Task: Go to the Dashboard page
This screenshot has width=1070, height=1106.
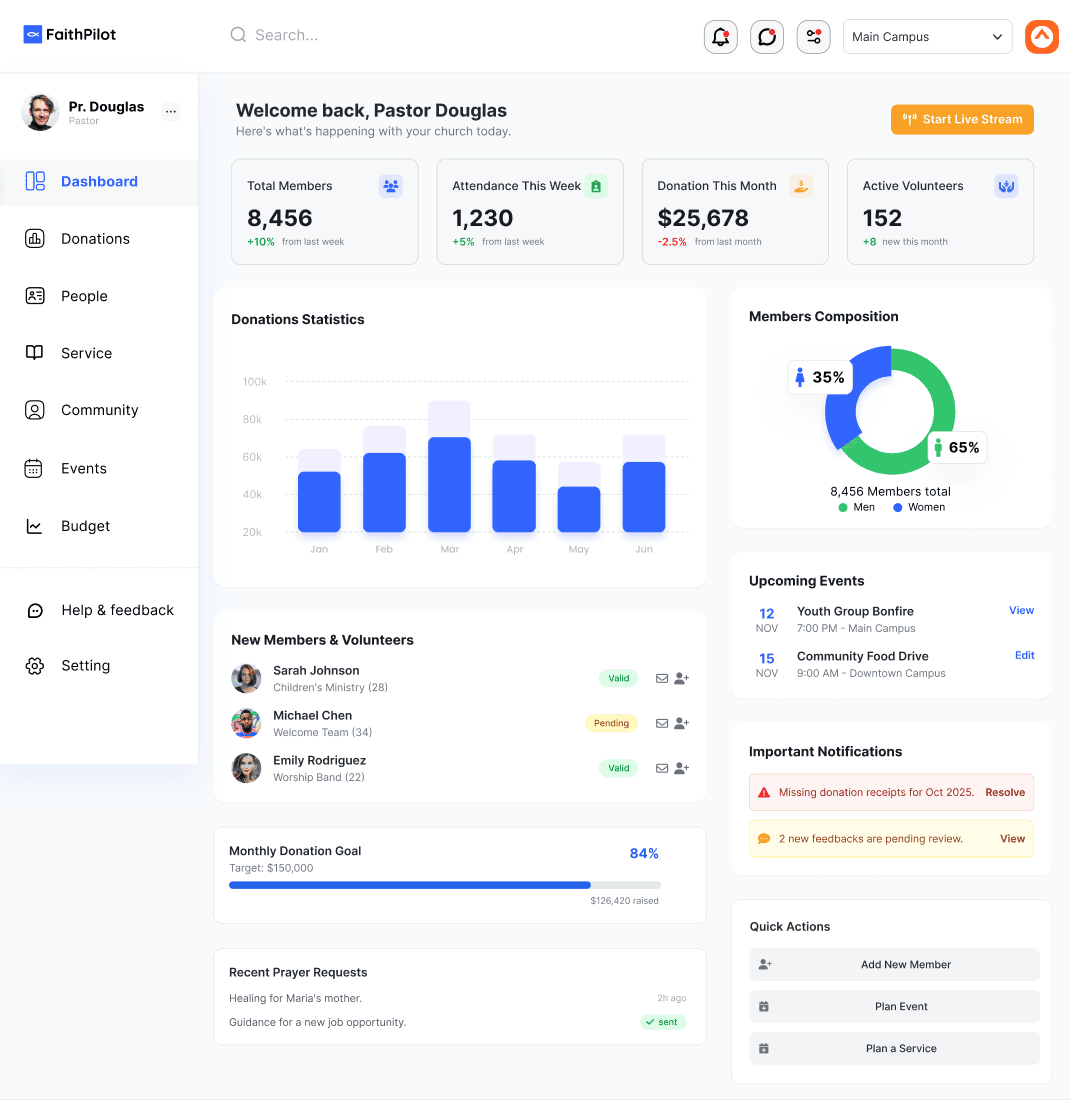Action: point(99,182)
